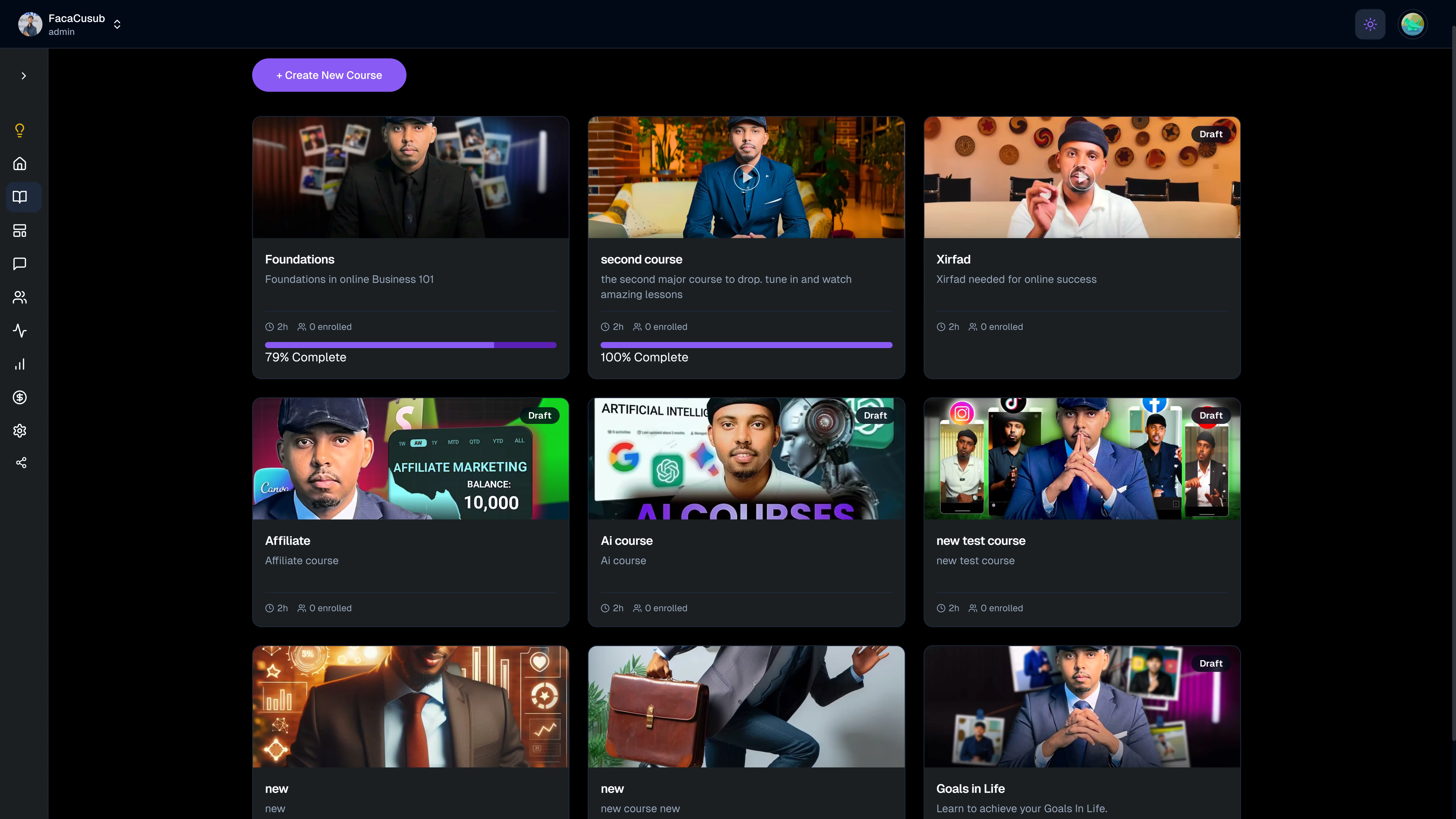The image size is (1456, 819).
Task: Click the Draft badge on Ai course card
Action: click(875, 415)
